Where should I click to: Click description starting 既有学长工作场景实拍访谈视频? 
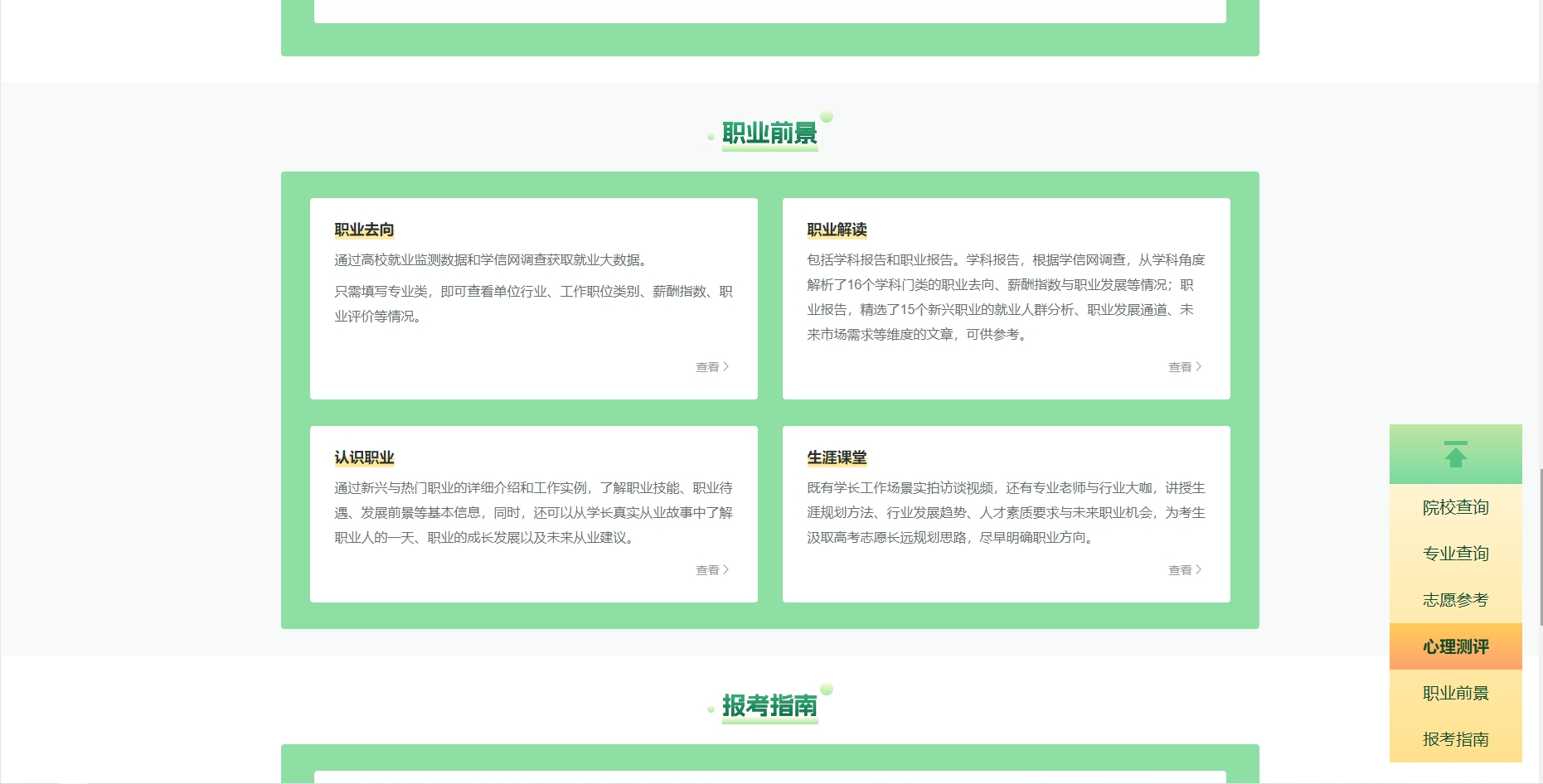[1006, 512]
